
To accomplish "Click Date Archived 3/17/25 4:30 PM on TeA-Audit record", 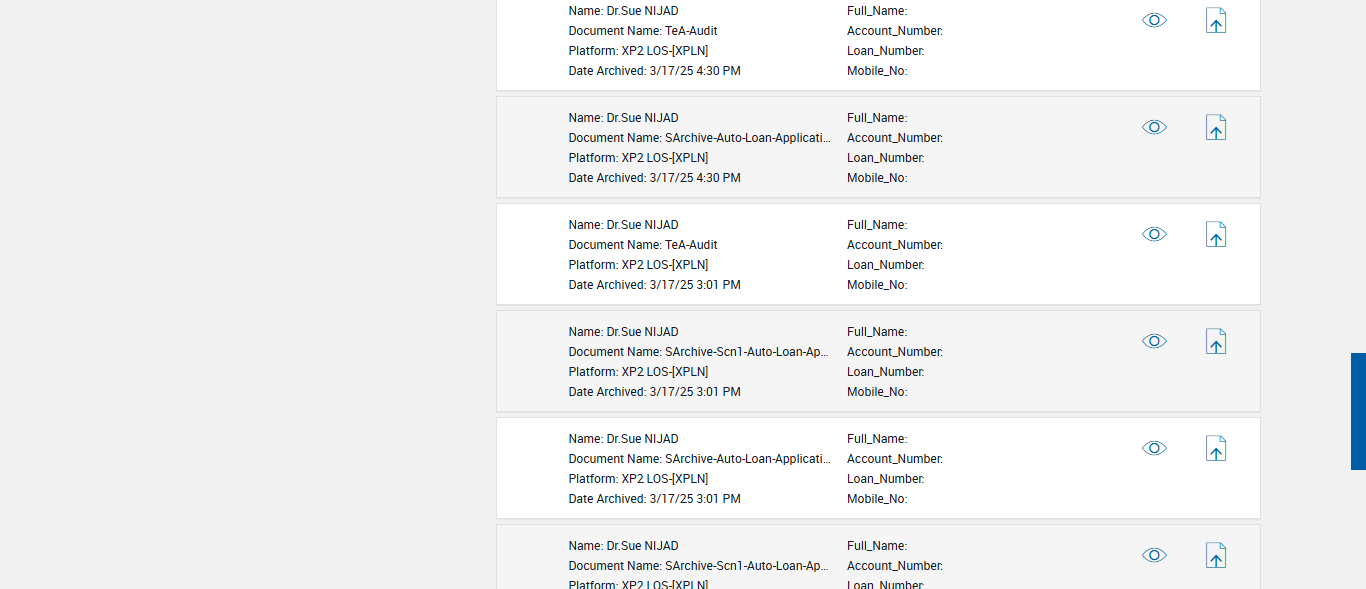I will click(694, 71).
